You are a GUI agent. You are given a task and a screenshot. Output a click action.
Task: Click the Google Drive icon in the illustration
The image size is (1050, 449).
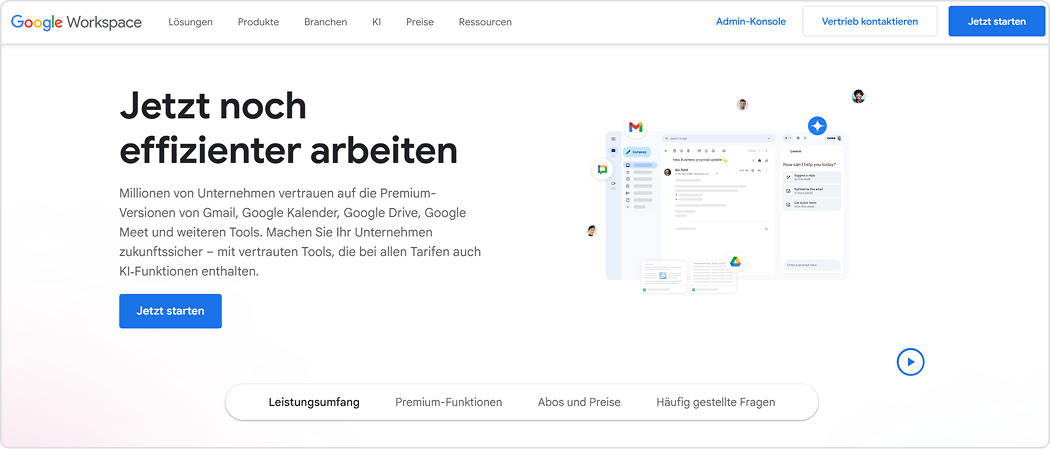[735, 262]
